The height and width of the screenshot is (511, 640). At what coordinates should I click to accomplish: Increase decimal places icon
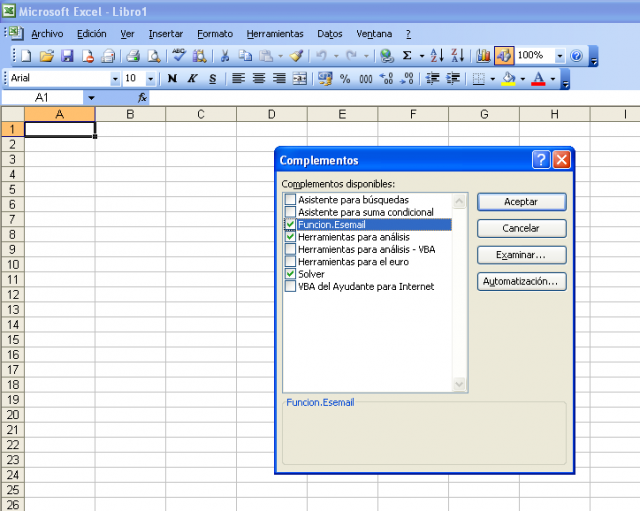point(386,78)
